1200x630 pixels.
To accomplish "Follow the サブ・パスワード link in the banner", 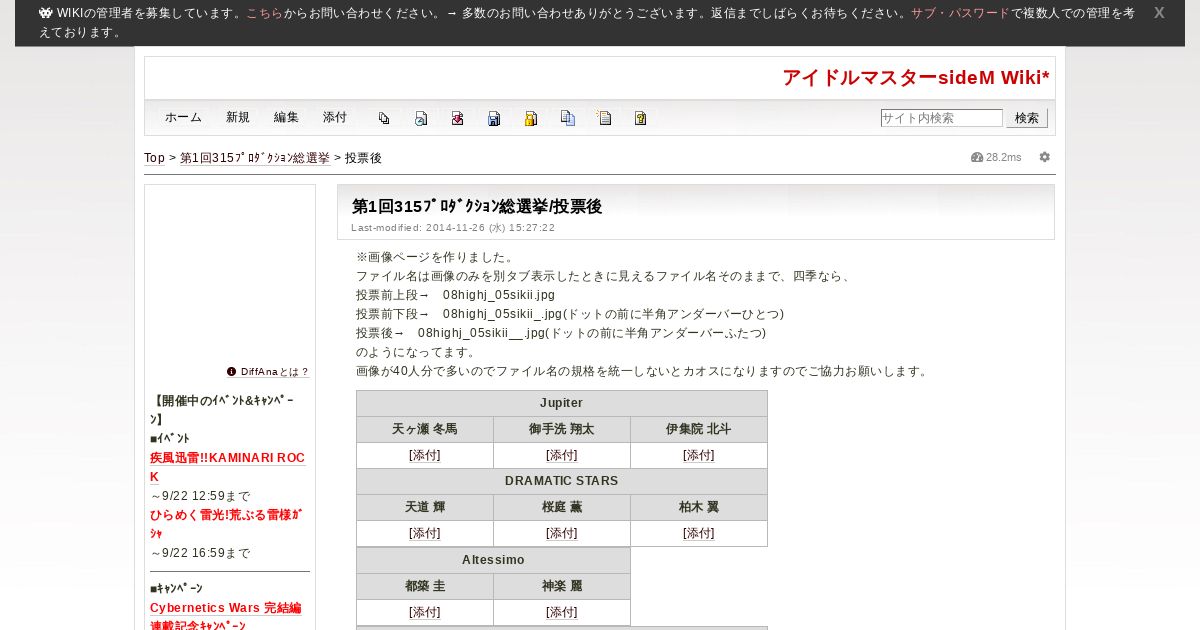I will tap(960, 13).
